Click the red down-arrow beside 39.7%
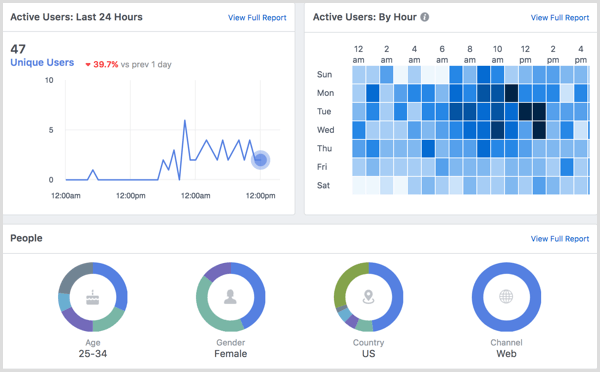Image resolution: width=600 pixels, height=372 pixels. [88, 65]
